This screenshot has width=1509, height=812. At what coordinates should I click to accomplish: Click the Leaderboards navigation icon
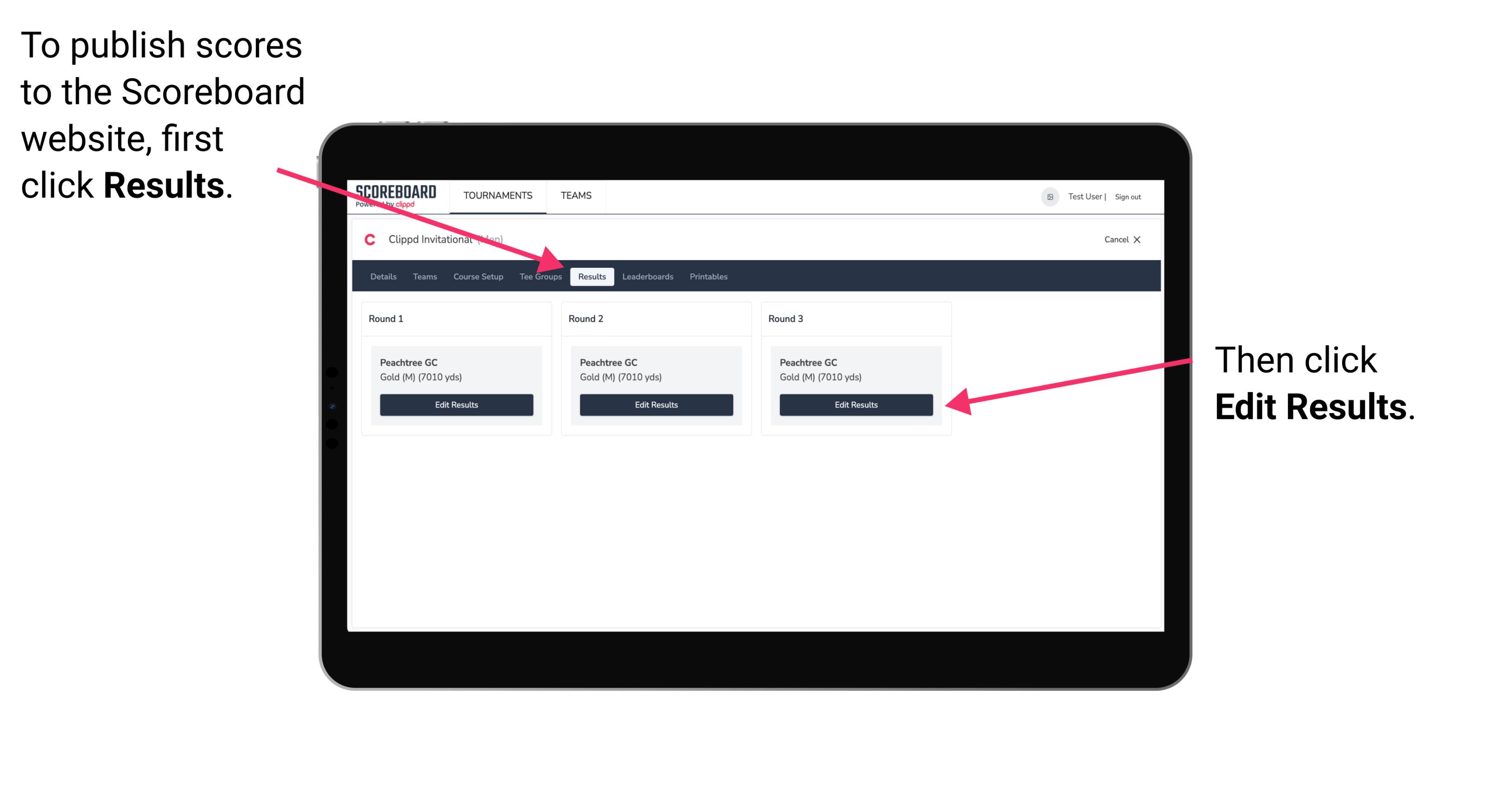click(647, 277)
